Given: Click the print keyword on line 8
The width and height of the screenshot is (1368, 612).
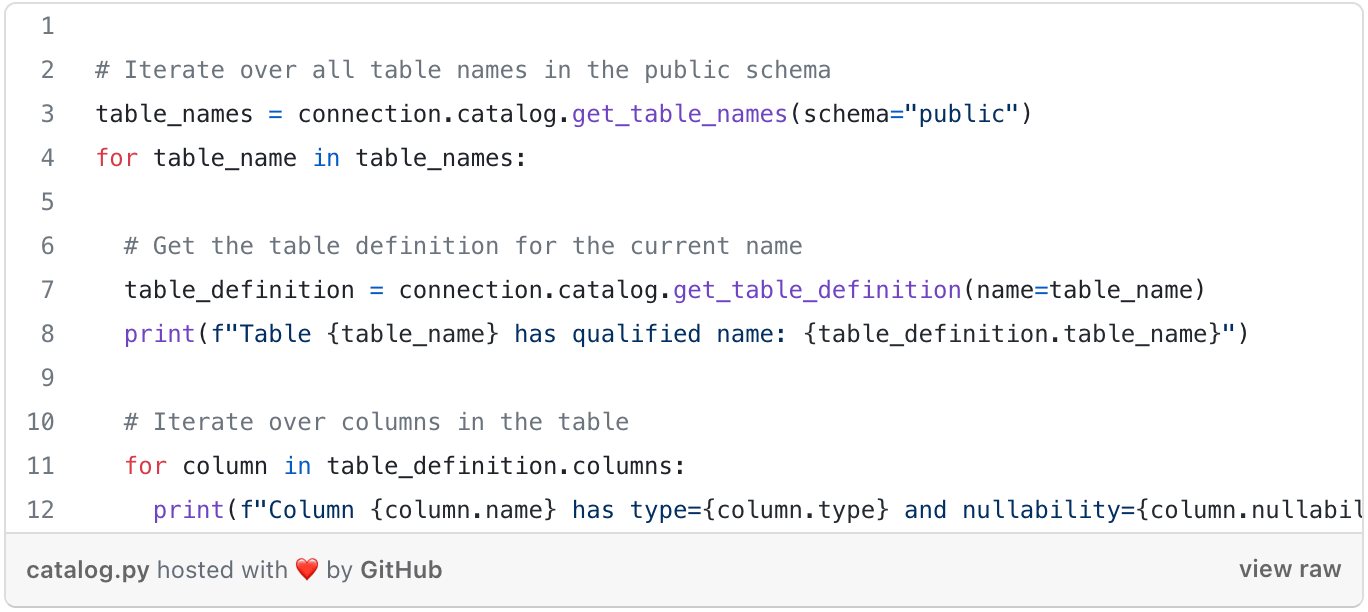Looking at the screenshot, I should [160, 334].
